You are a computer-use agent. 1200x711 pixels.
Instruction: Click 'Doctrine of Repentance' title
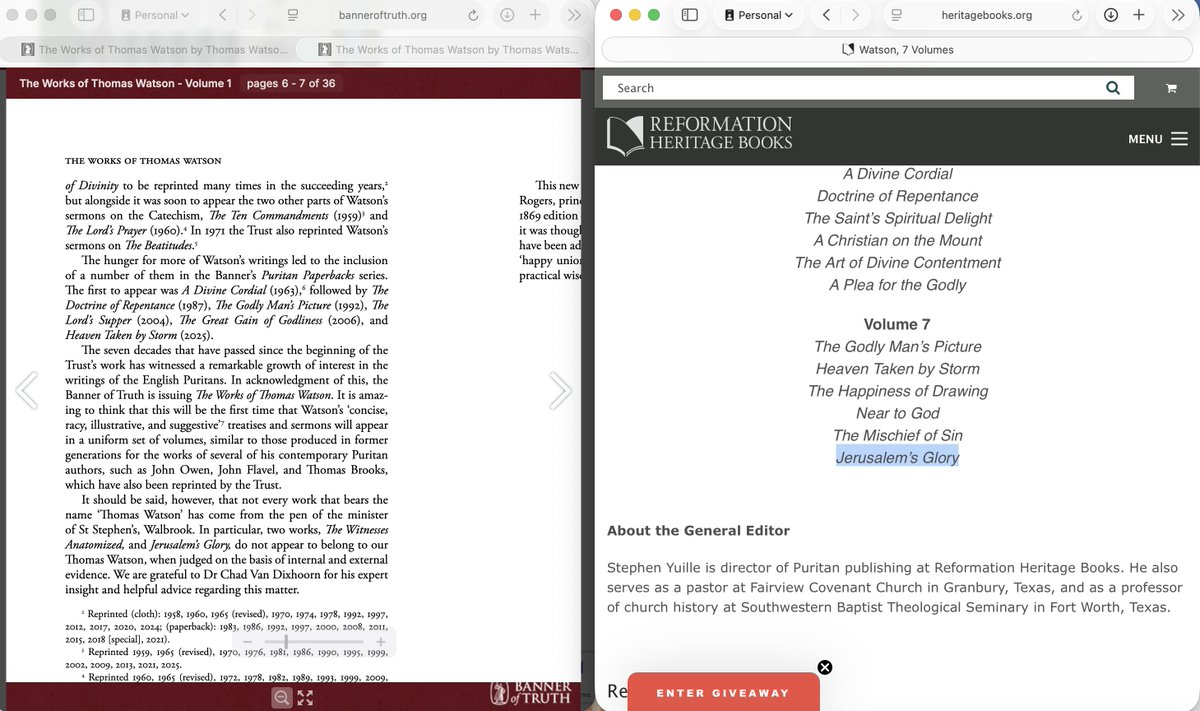coord(897,196)
